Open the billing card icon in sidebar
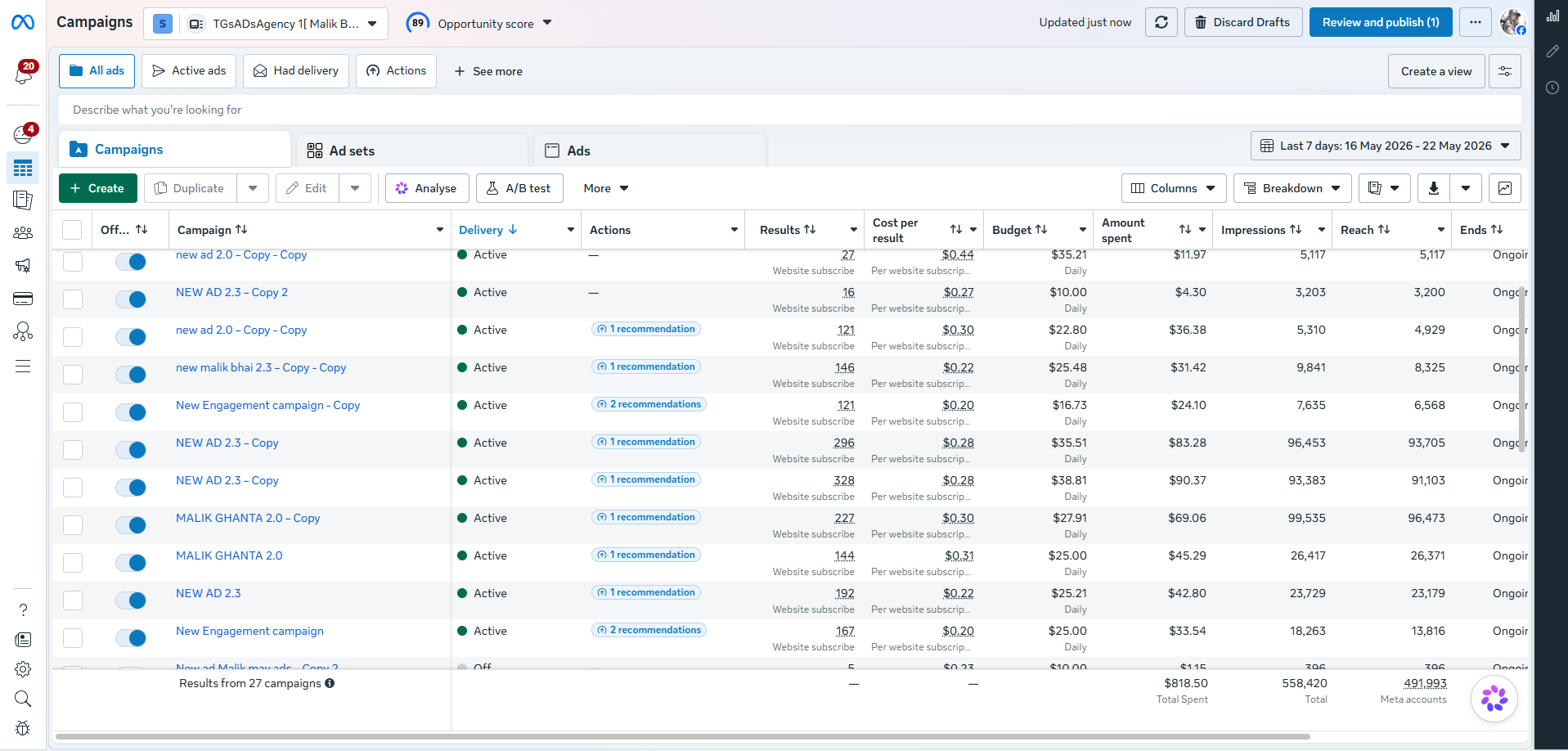The height and width of the screenshot is (751, 1568). [x=23, y=299]
